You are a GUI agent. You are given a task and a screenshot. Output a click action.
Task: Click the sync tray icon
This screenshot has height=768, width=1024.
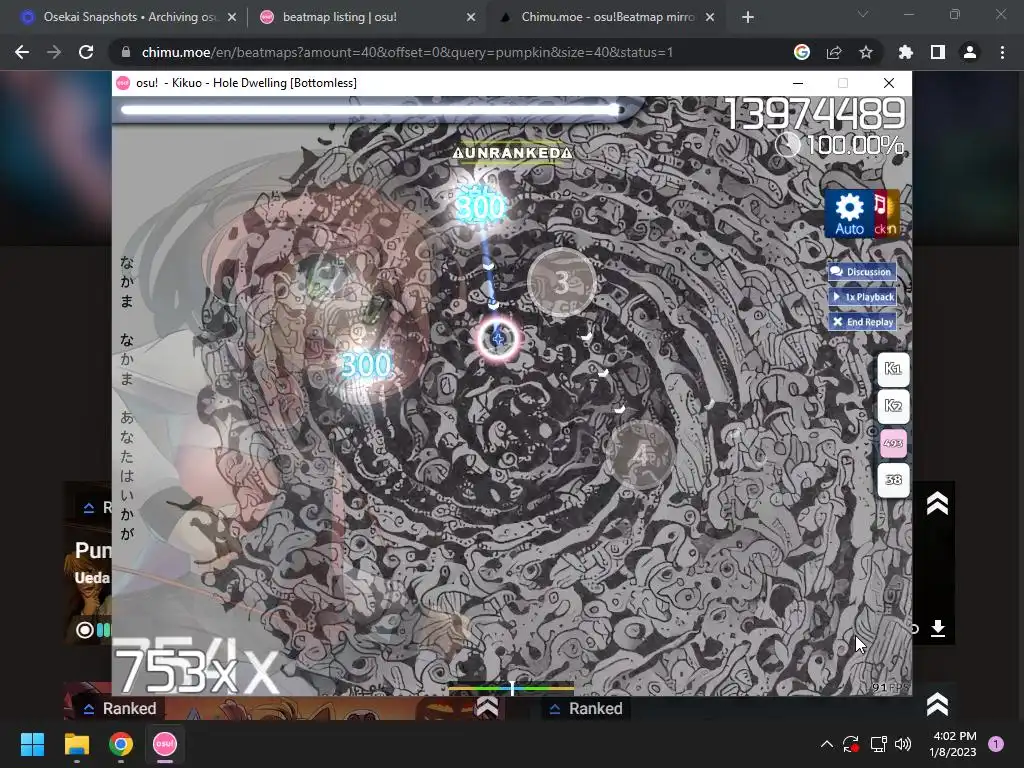[x=851, y=744]
